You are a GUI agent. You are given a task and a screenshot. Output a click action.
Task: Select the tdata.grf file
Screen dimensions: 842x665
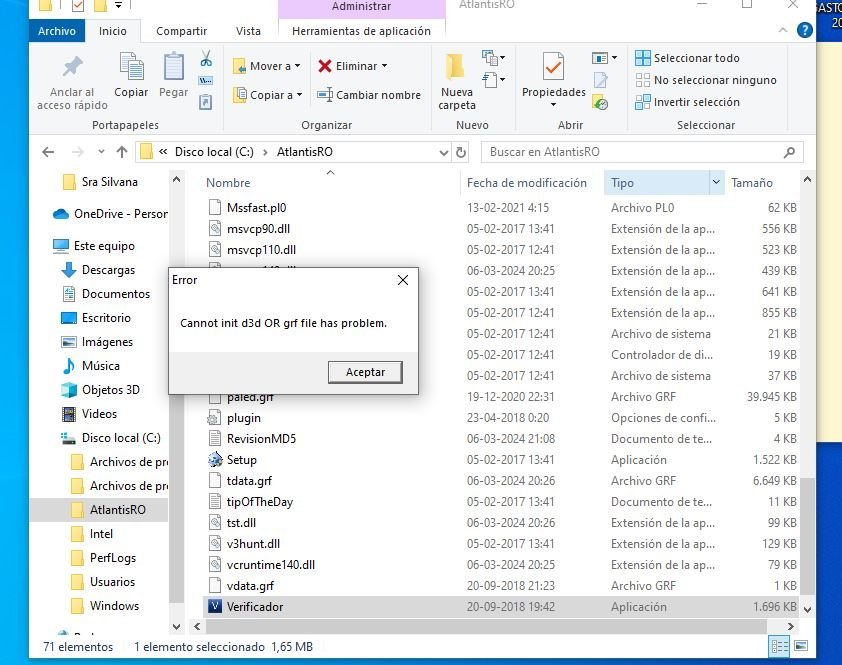pos(249,481)
